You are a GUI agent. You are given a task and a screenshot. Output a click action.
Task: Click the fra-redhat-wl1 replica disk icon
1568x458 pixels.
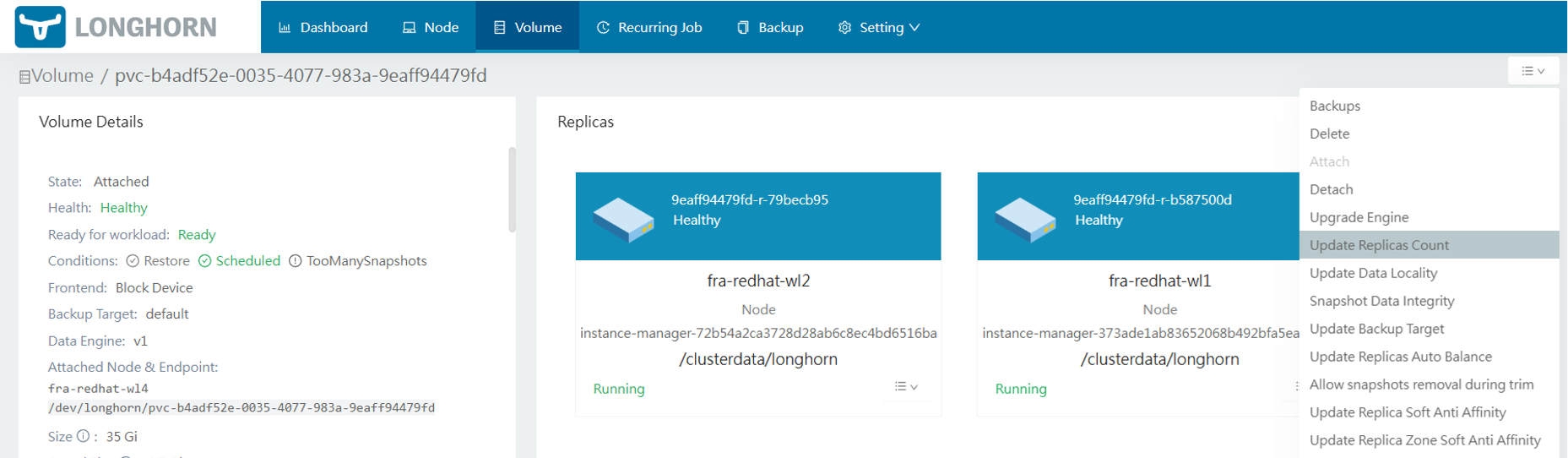pos(1025,219)
